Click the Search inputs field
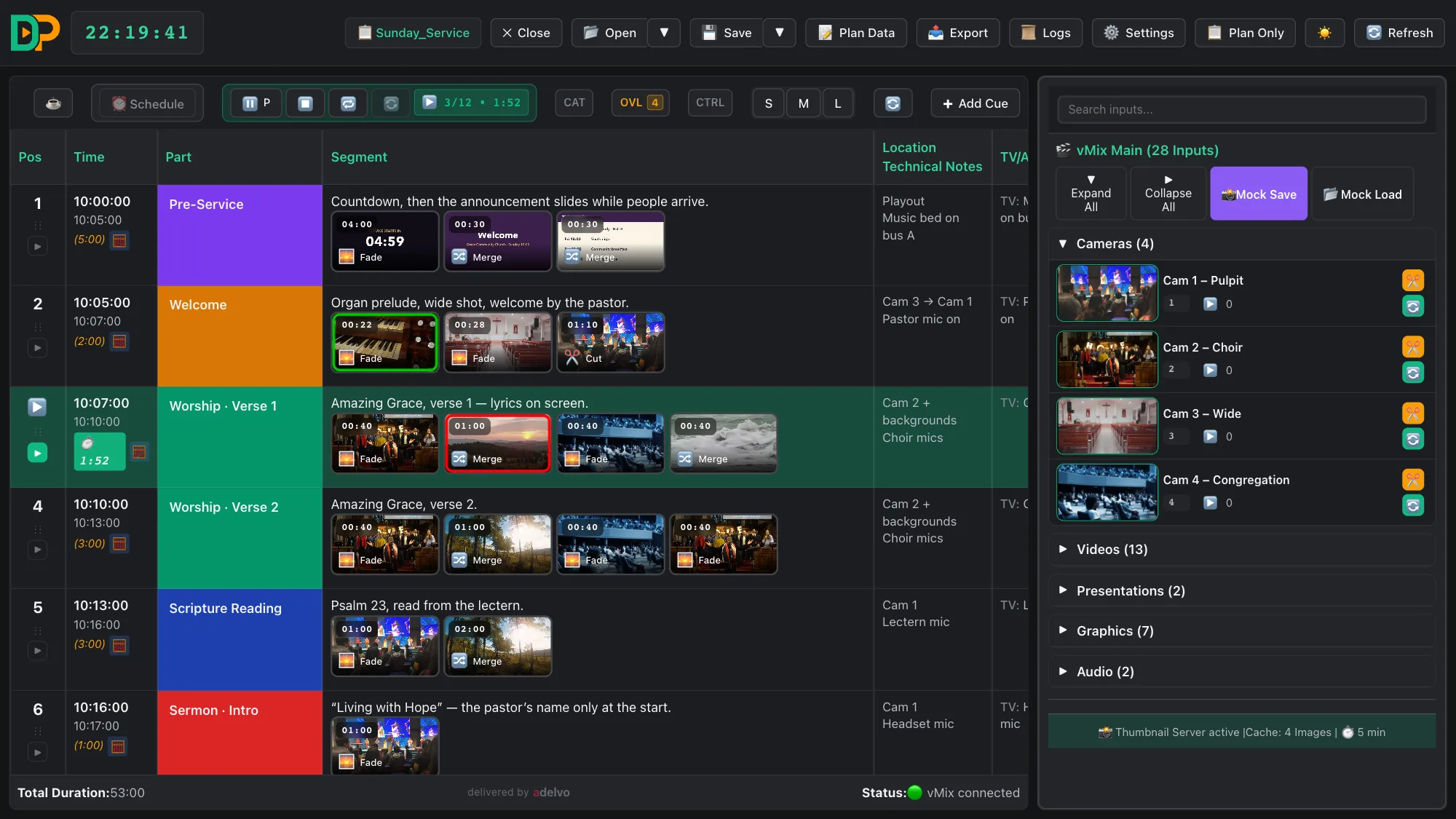 pyautogui.click(x=1242, y=109)
